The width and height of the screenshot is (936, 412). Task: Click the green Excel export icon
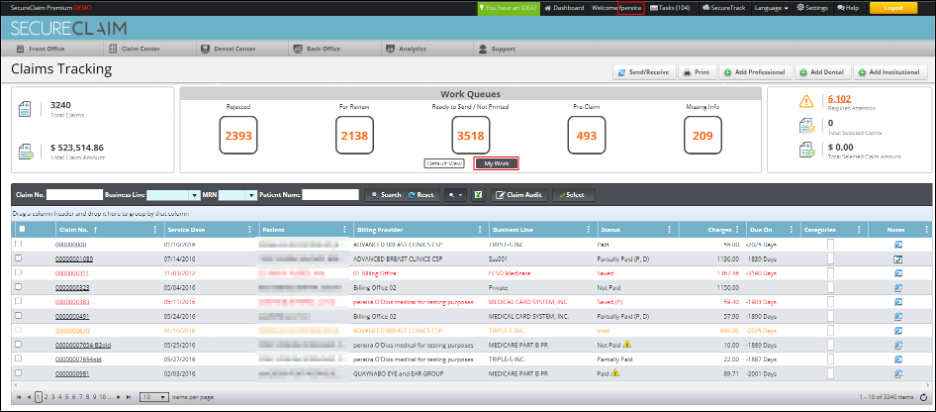(x=479, y=195)
